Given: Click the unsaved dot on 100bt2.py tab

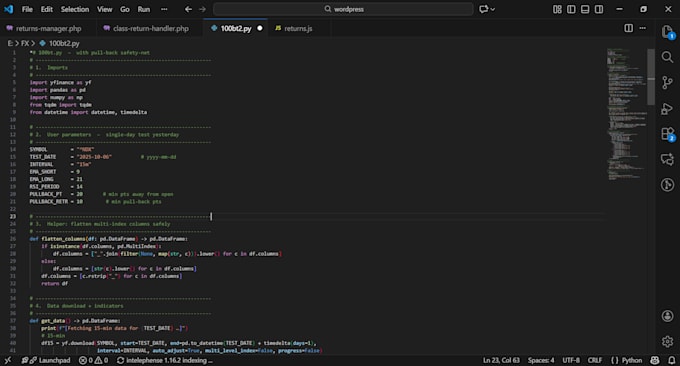Looking at the screenshot, I should (260, 28).
